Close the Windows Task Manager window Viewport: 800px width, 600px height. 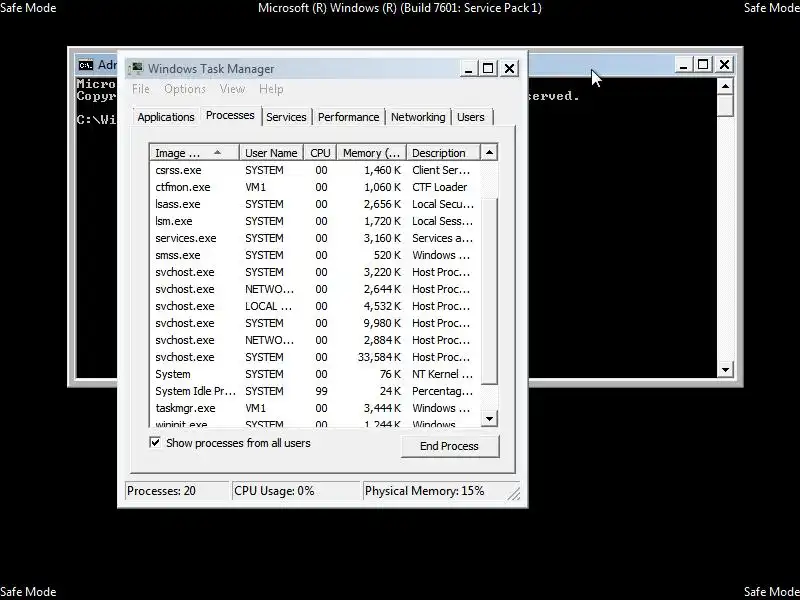(x=509, y=68)
